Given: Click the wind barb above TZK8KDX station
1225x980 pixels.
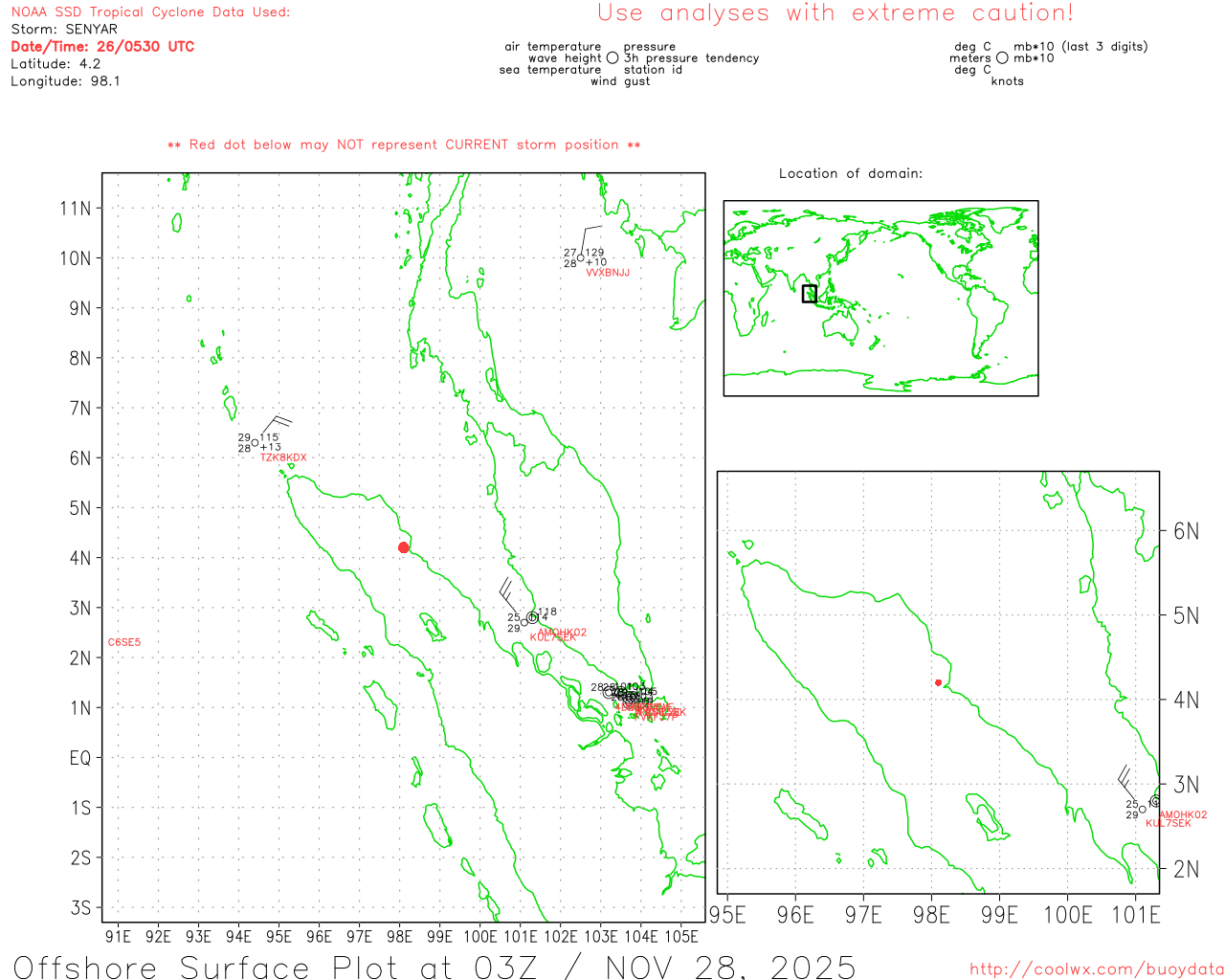Looking at the screenshot, I should coord(276,425).
